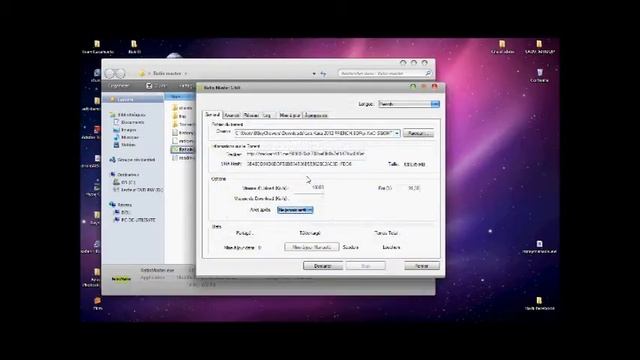Click the folder icon in Explorer address bar
The height and width of the screenshot is (360, 640).
142,73
